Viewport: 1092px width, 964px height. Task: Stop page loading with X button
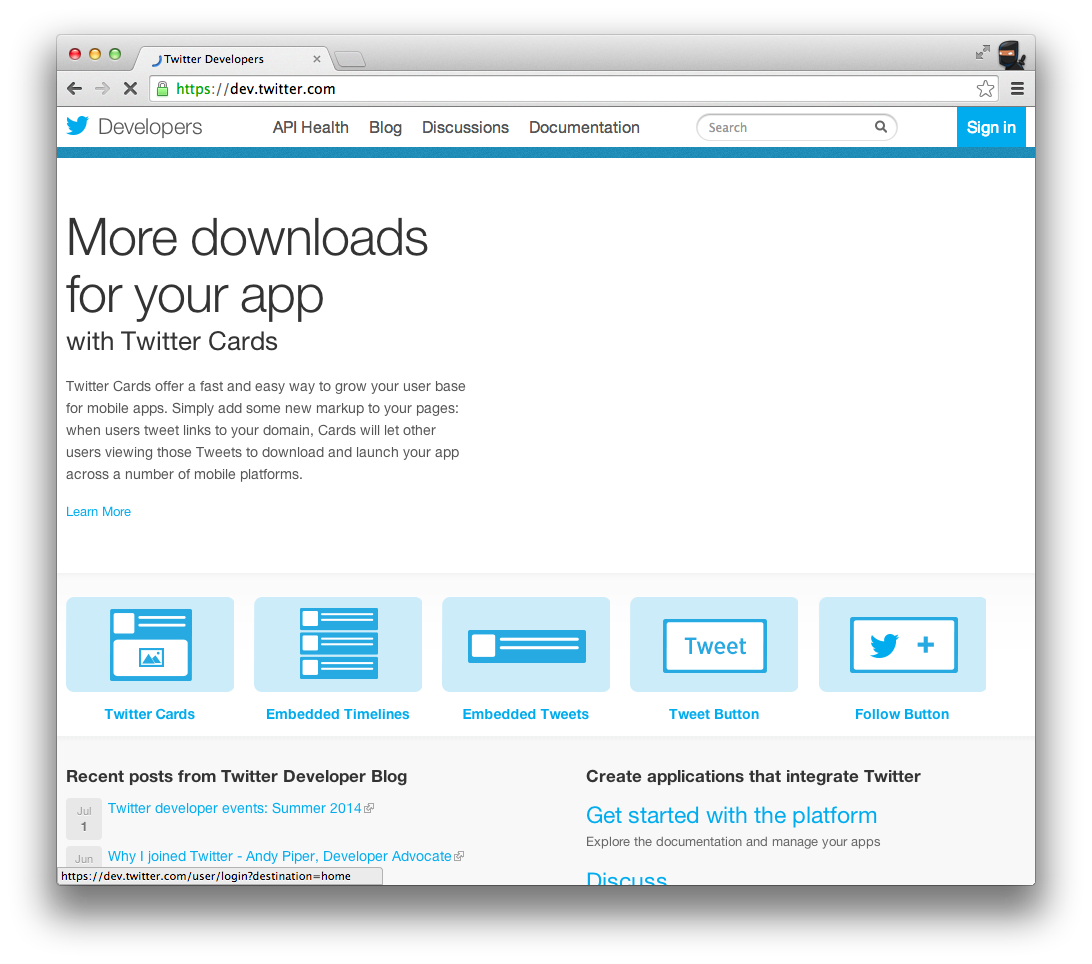click(130, 88)
